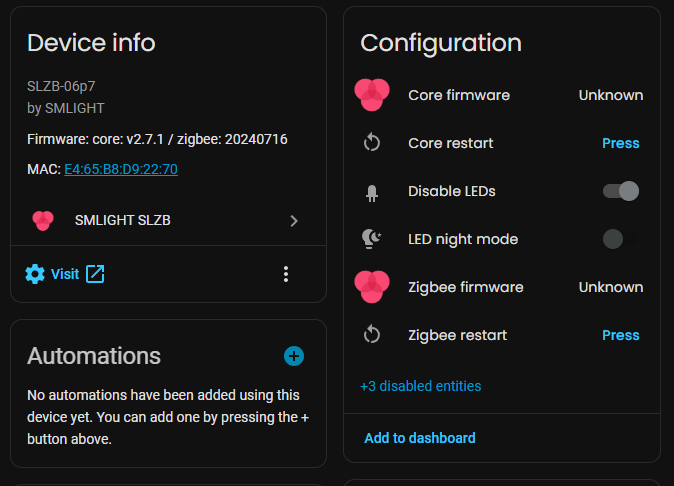This screenshot has width=674, height=486.
Task: Enable the LED night mode switch
Action: coord(620,239)
